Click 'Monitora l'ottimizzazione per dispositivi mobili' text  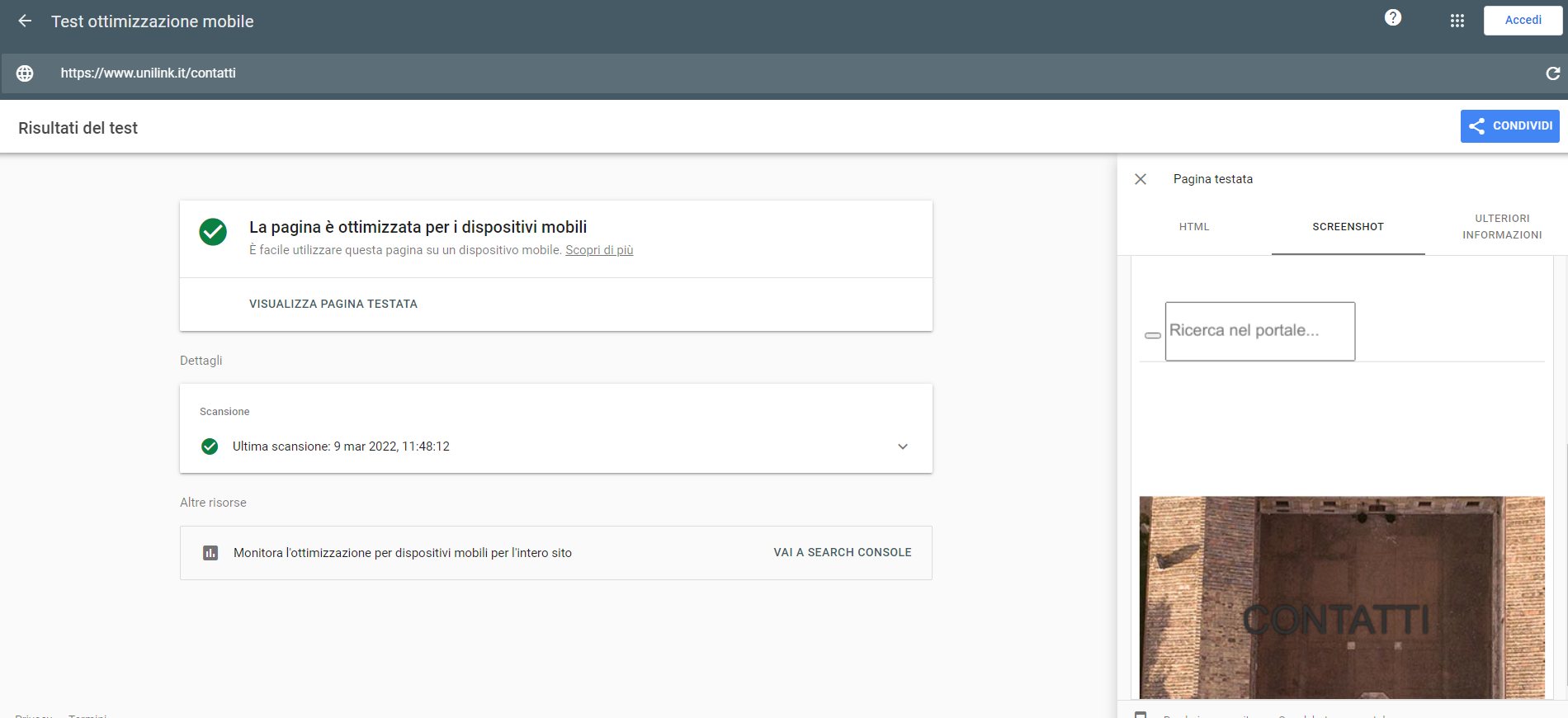[x=403, y=553]
